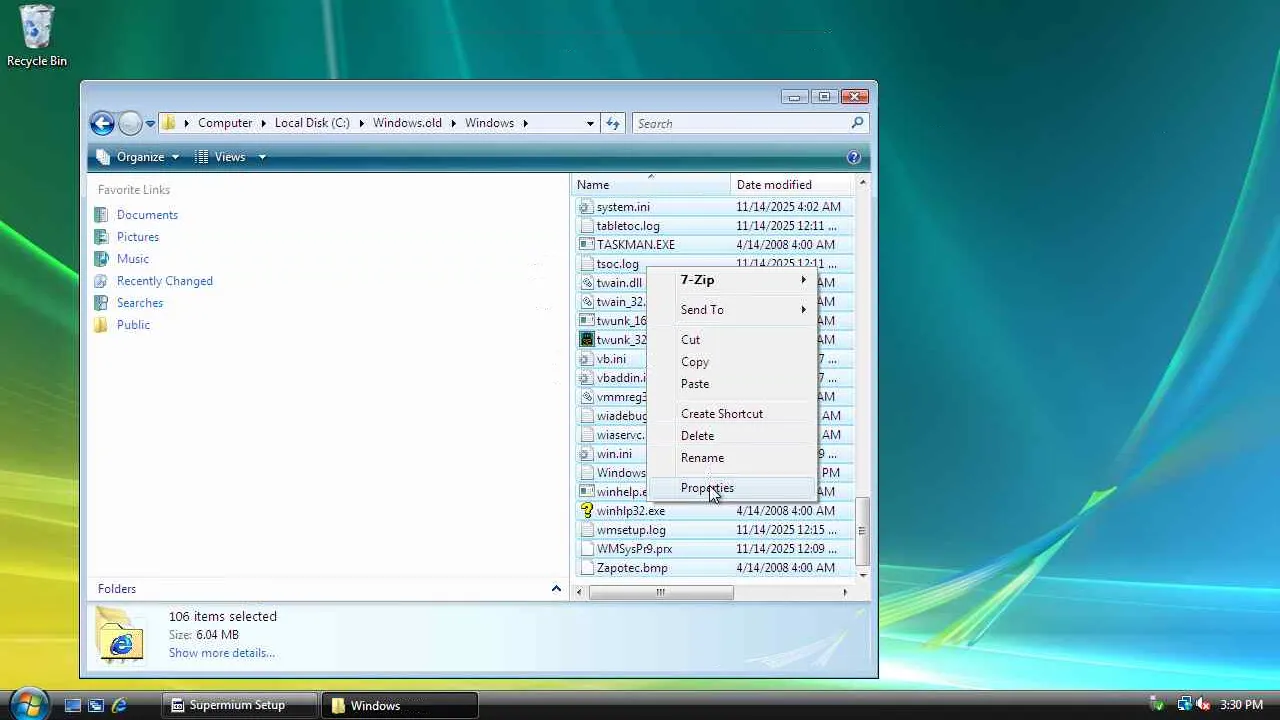The width and height of the screenshot is (1280, 720).
Task: Click the file icon beside twain.dll
Action: pyautogui.click(x=587, y=283)
